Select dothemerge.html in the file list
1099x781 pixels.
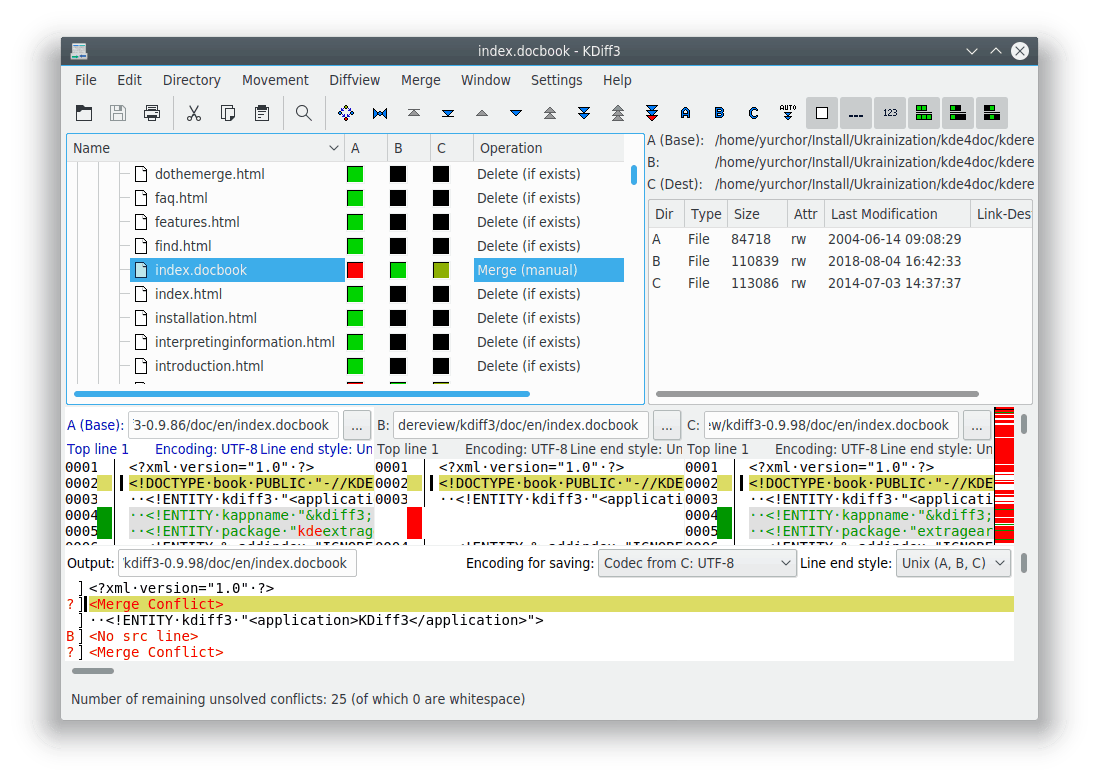210,174
